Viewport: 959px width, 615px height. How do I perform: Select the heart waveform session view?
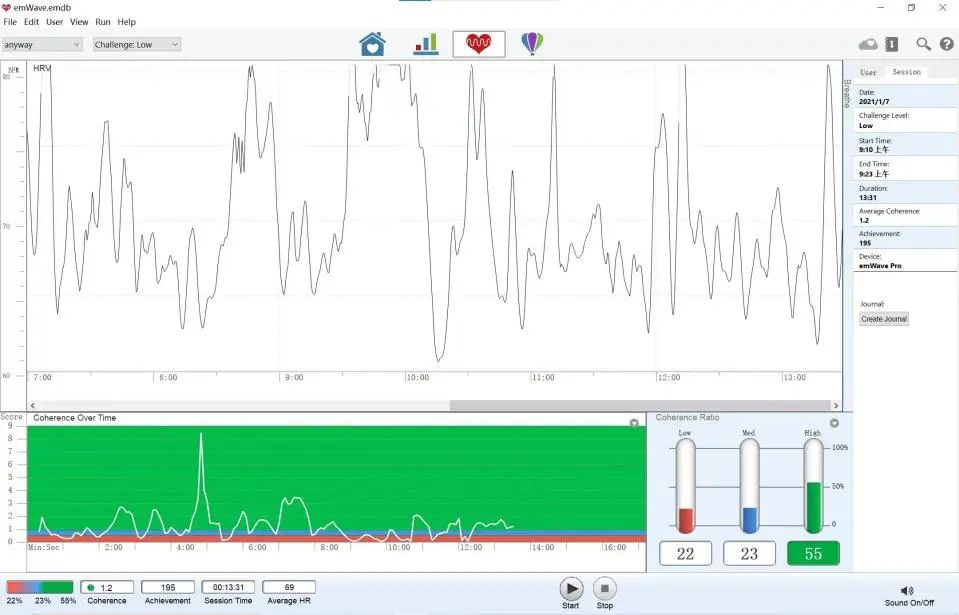[479, 44]
